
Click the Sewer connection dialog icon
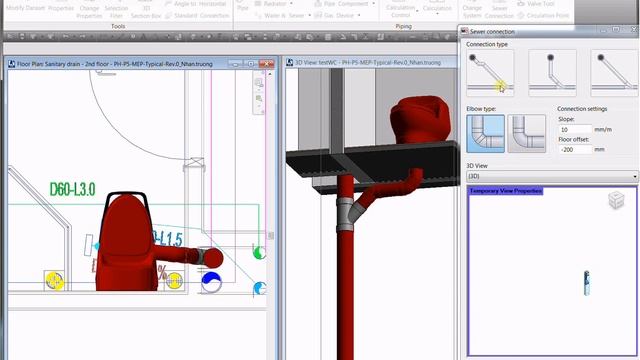[464, 31]
